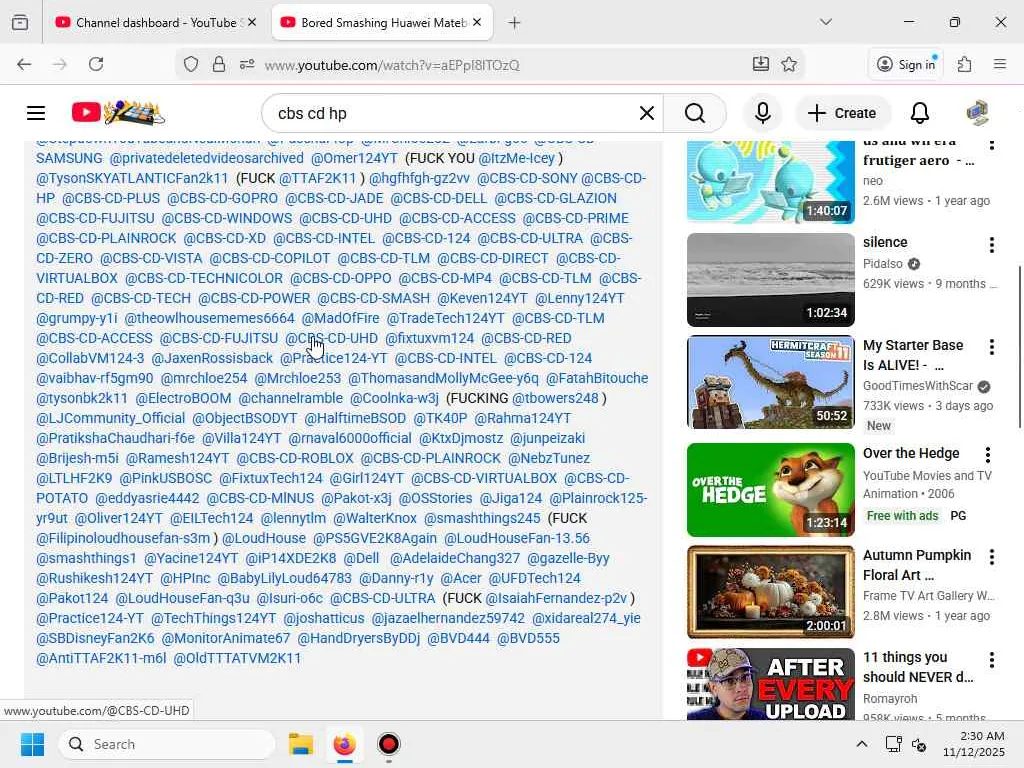Open site permissions icon in address bar
1024x768 pixels.
[x=247, y=64]
